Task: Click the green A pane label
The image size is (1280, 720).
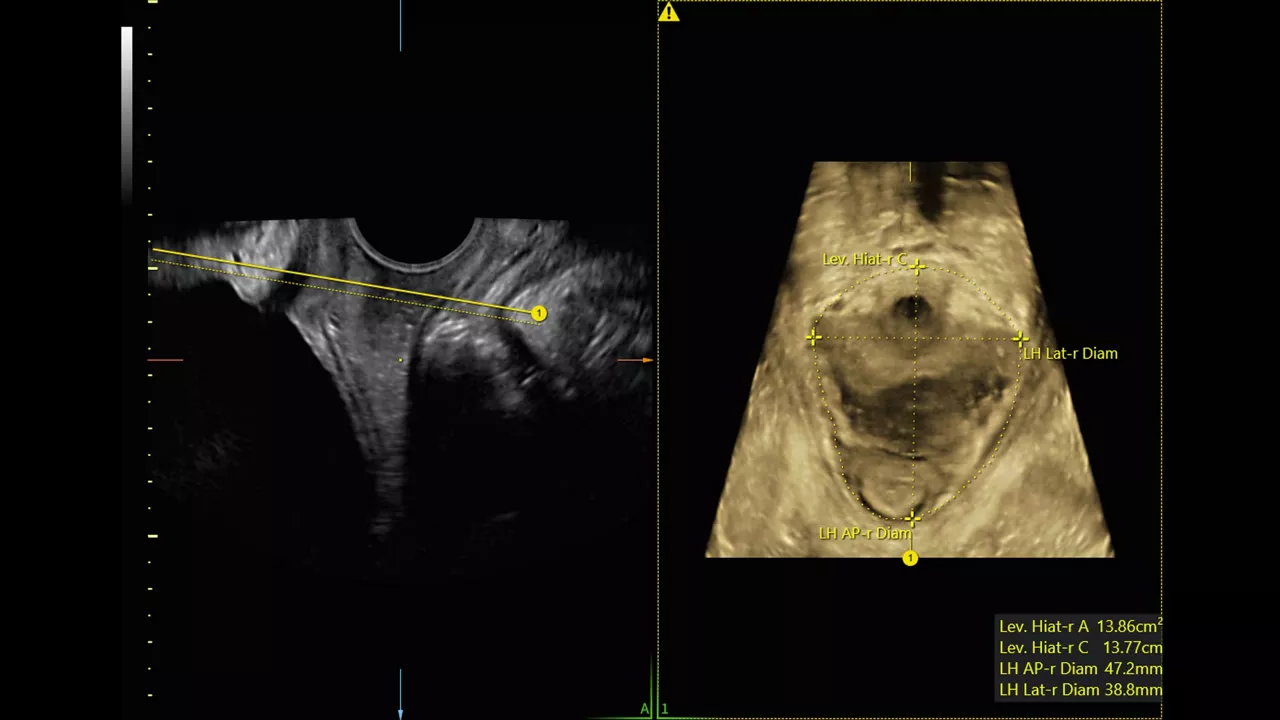Action: point(645,709)
